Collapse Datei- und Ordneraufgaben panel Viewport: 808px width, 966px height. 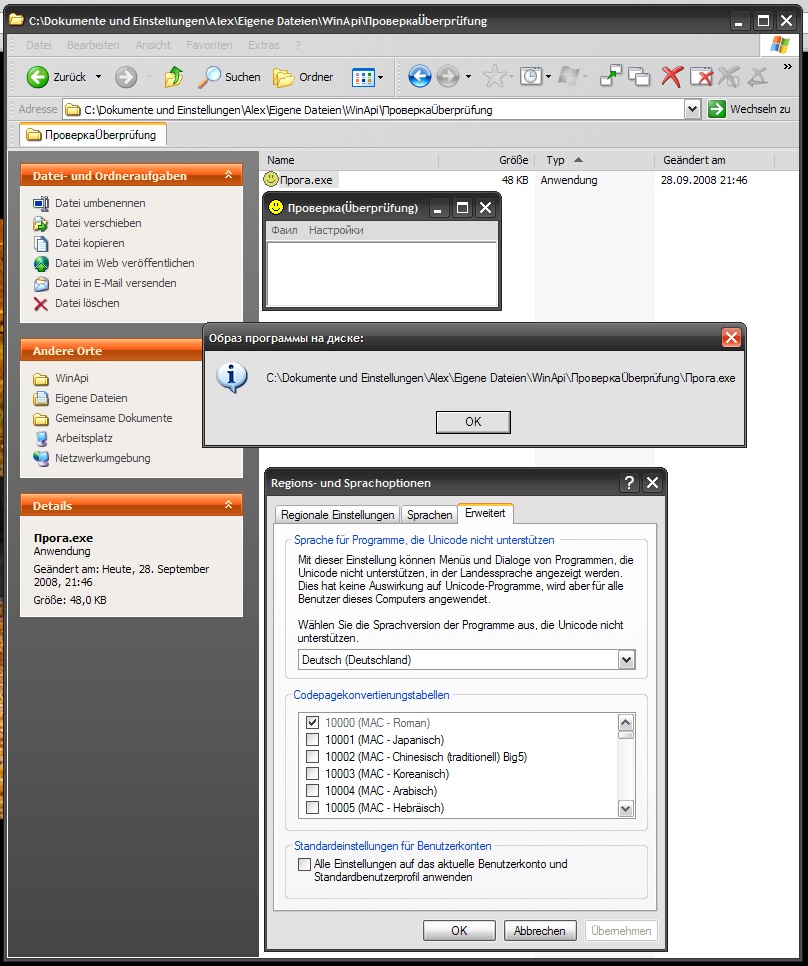click(228, 175)
